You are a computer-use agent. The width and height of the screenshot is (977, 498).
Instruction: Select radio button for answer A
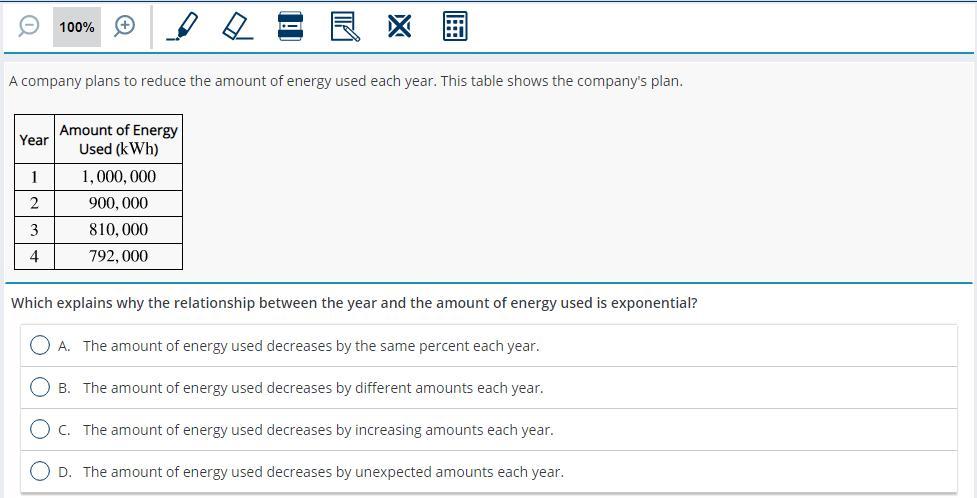[40, 345]
